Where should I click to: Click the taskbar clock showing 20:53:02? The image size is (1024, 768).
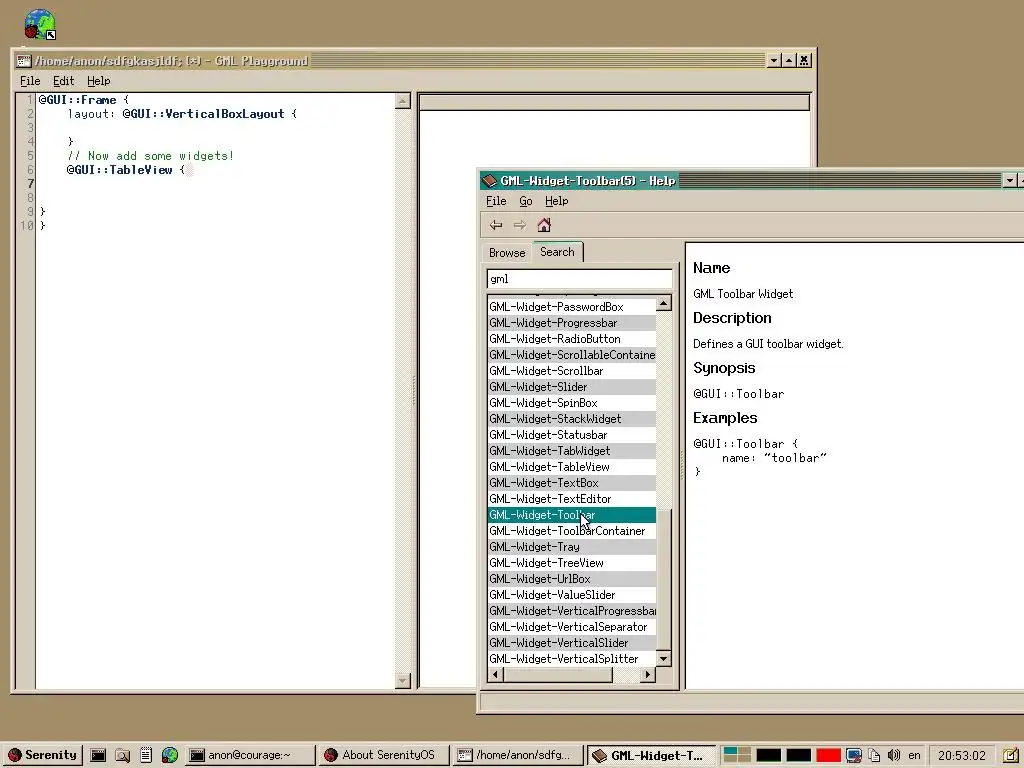tap(962, 756)
